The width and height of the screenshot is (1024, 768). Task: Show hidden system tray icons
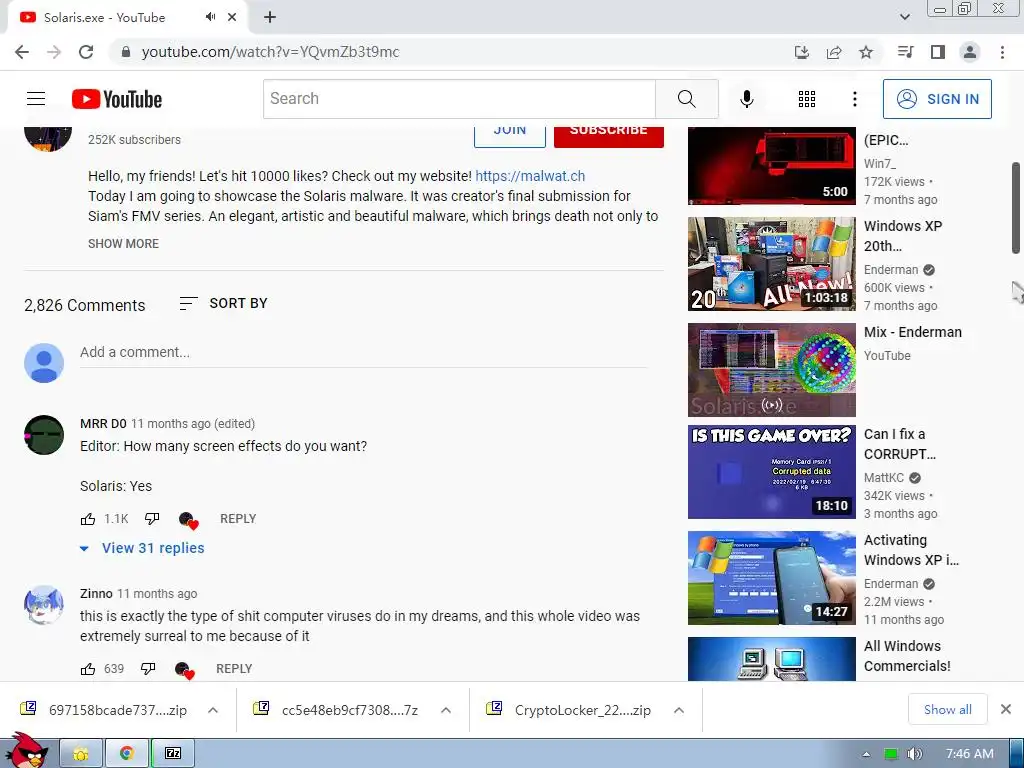point(867,754)
